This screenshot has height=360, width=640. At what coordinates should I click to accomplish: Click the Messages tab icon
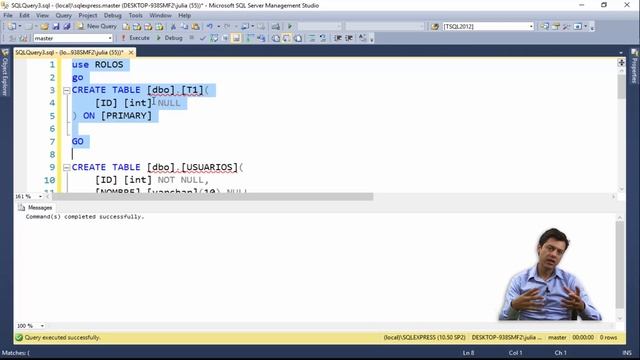tap(21, 208)
